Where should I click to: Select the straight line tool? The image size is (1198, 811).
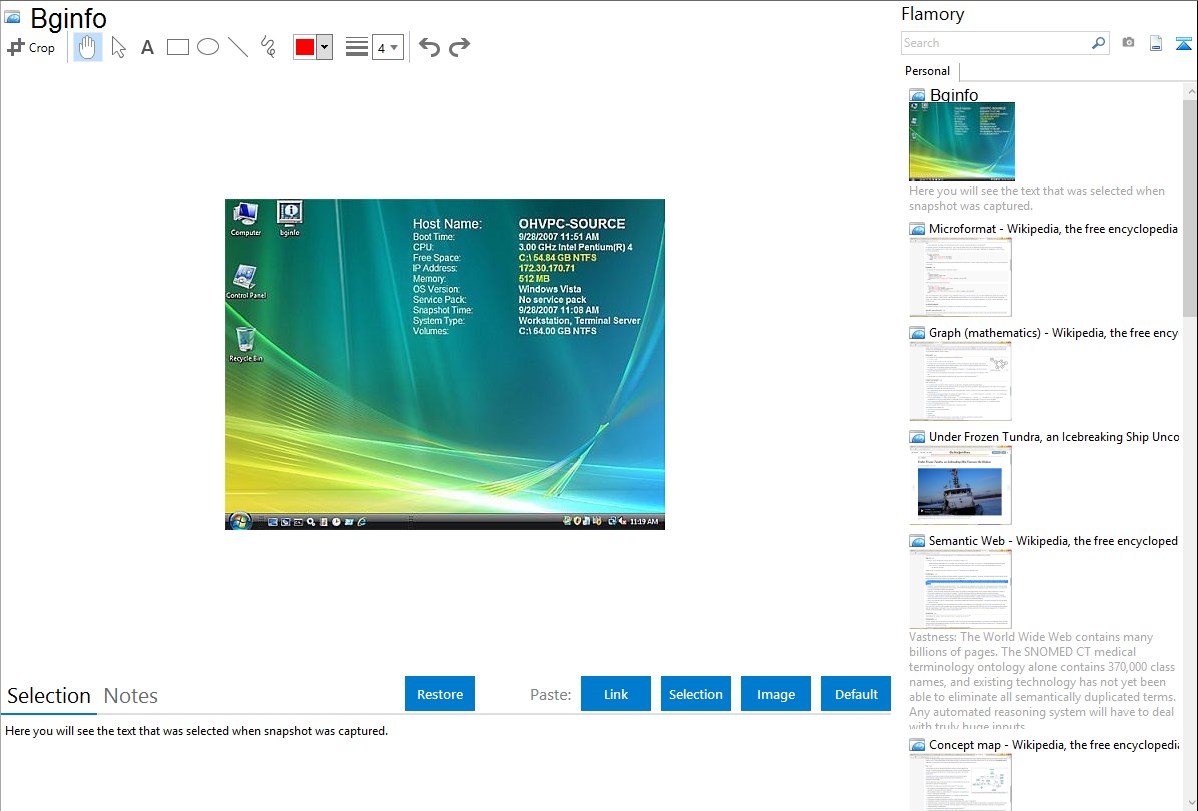[x=238, y=47]
